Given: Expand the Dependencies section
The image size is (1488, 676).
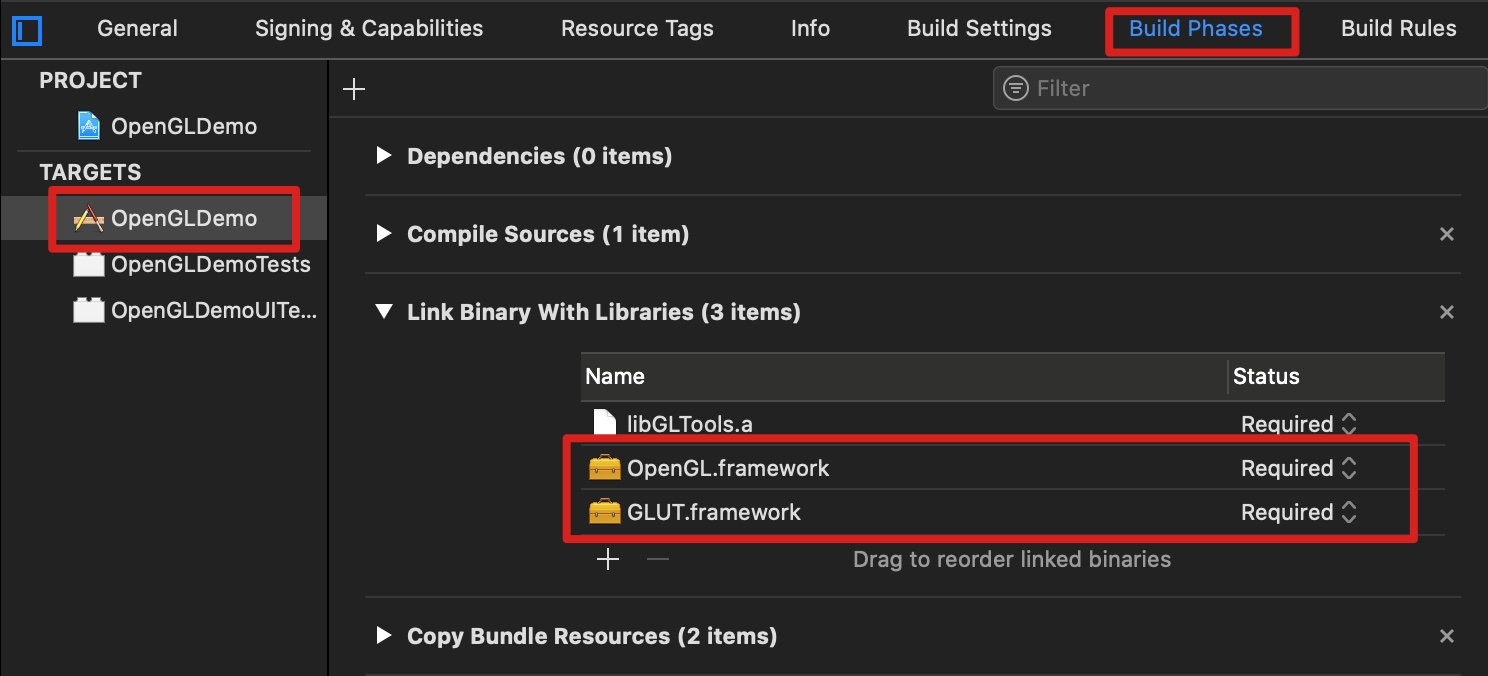Looking at the screenshot, I should (x=382, y=156).
